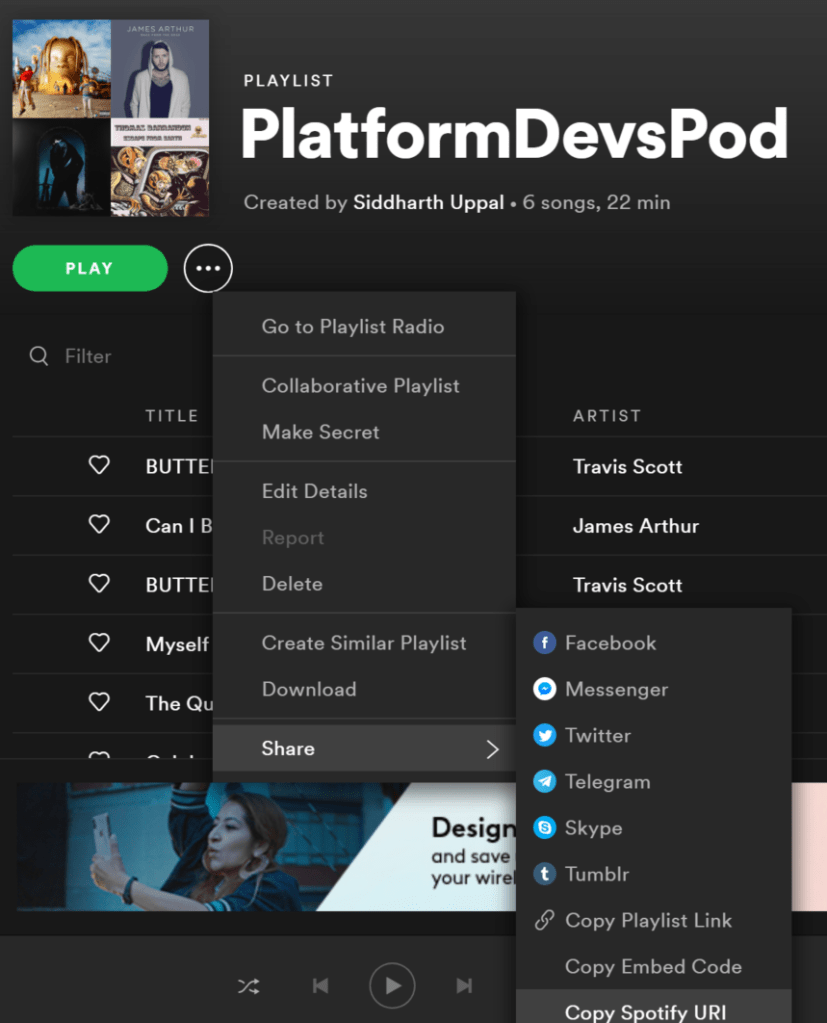Heart the Can I Be Him track
This screenshot has height=1023, width=827.
(x=99, y=524)
